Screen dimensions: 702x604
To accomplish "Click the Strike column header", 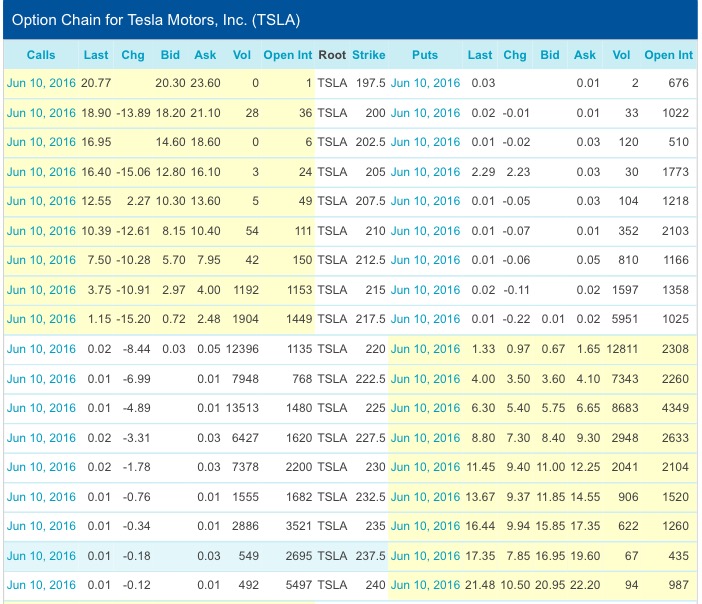I will pos(370,55).
